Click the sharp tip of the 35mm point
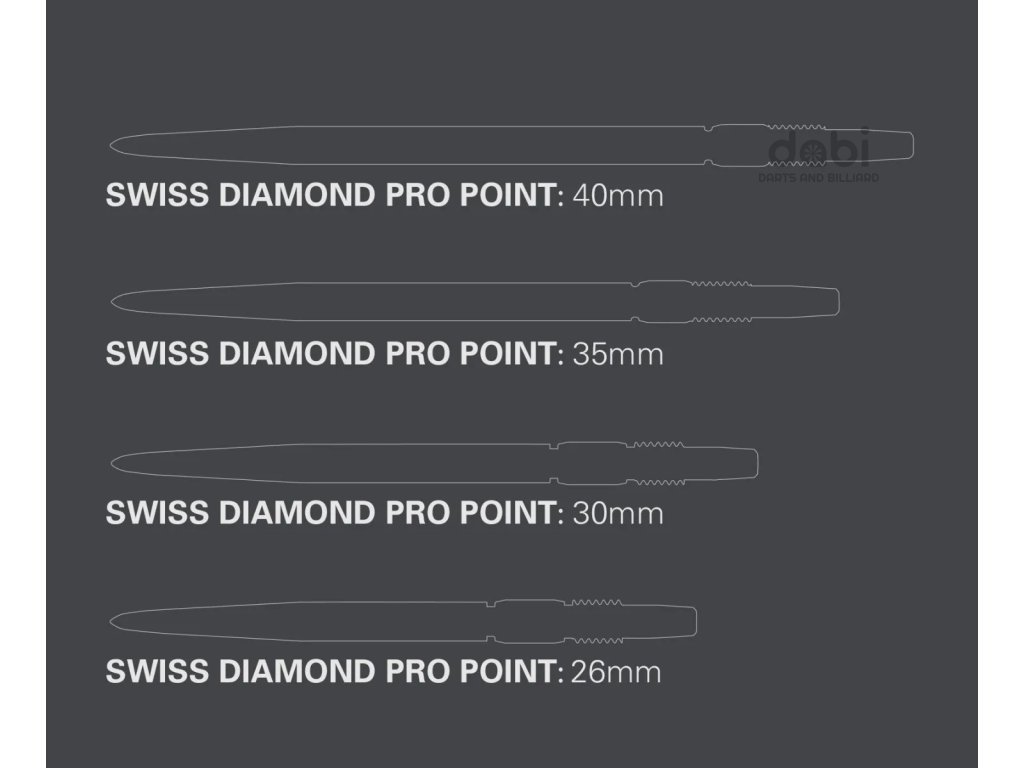This screenshot has height=768, width=1024. 113,301
